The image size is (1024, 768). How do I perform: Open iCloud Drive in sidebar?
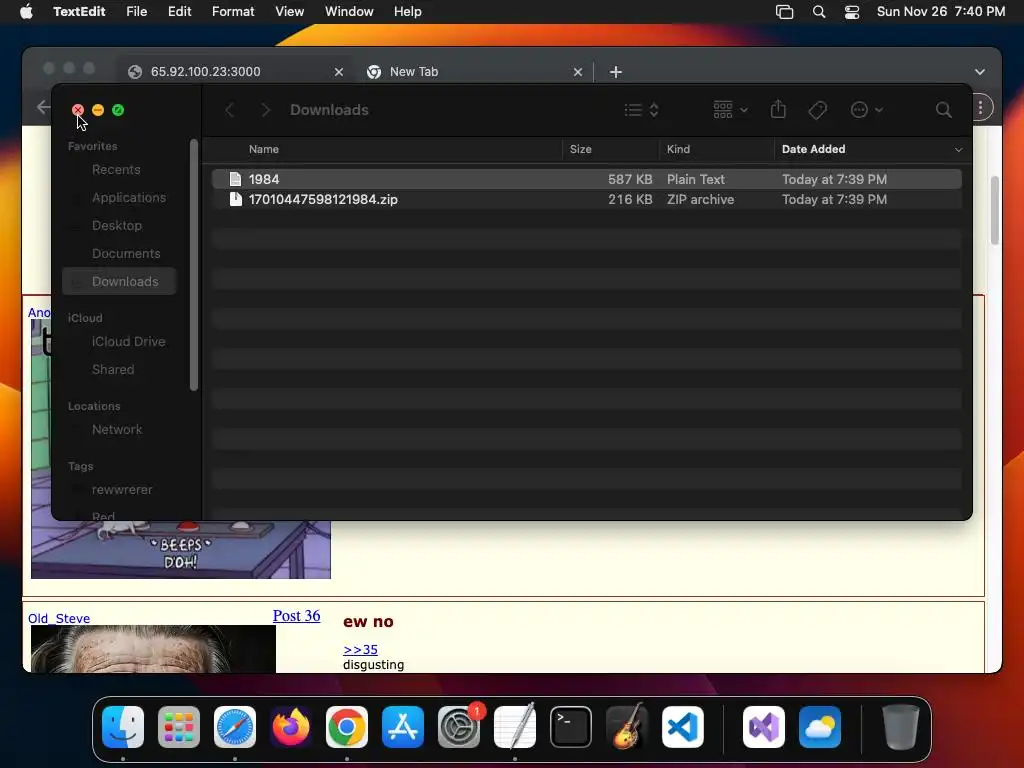[128, 342]
